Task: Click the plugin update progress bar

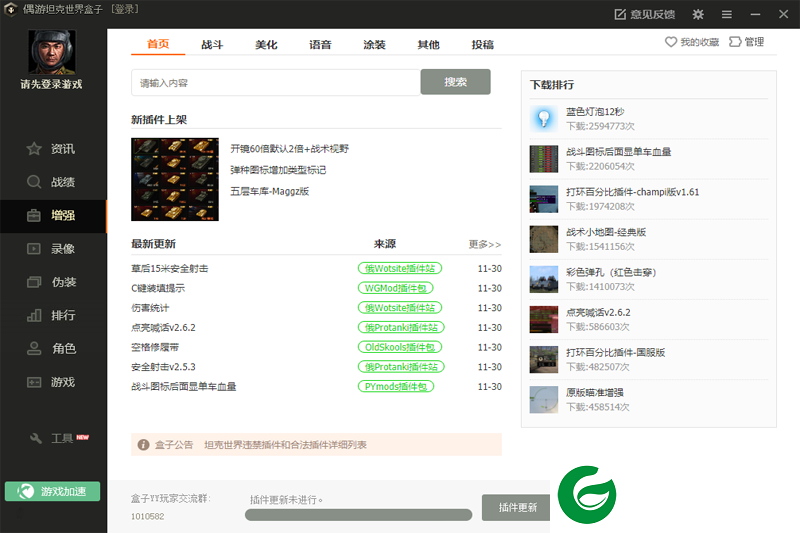Action: 358,515
